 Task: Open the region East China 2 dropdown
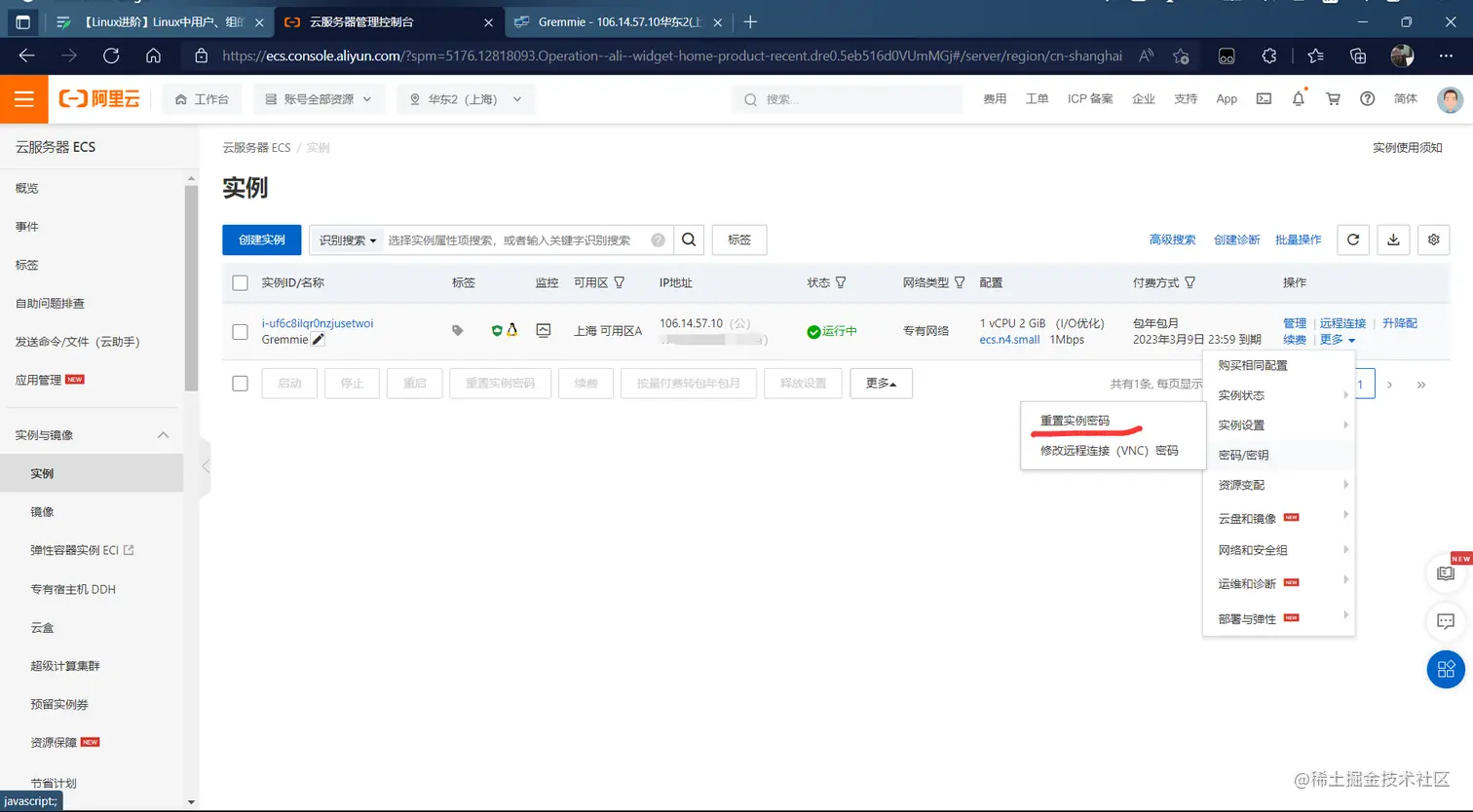tap(466, 99)
